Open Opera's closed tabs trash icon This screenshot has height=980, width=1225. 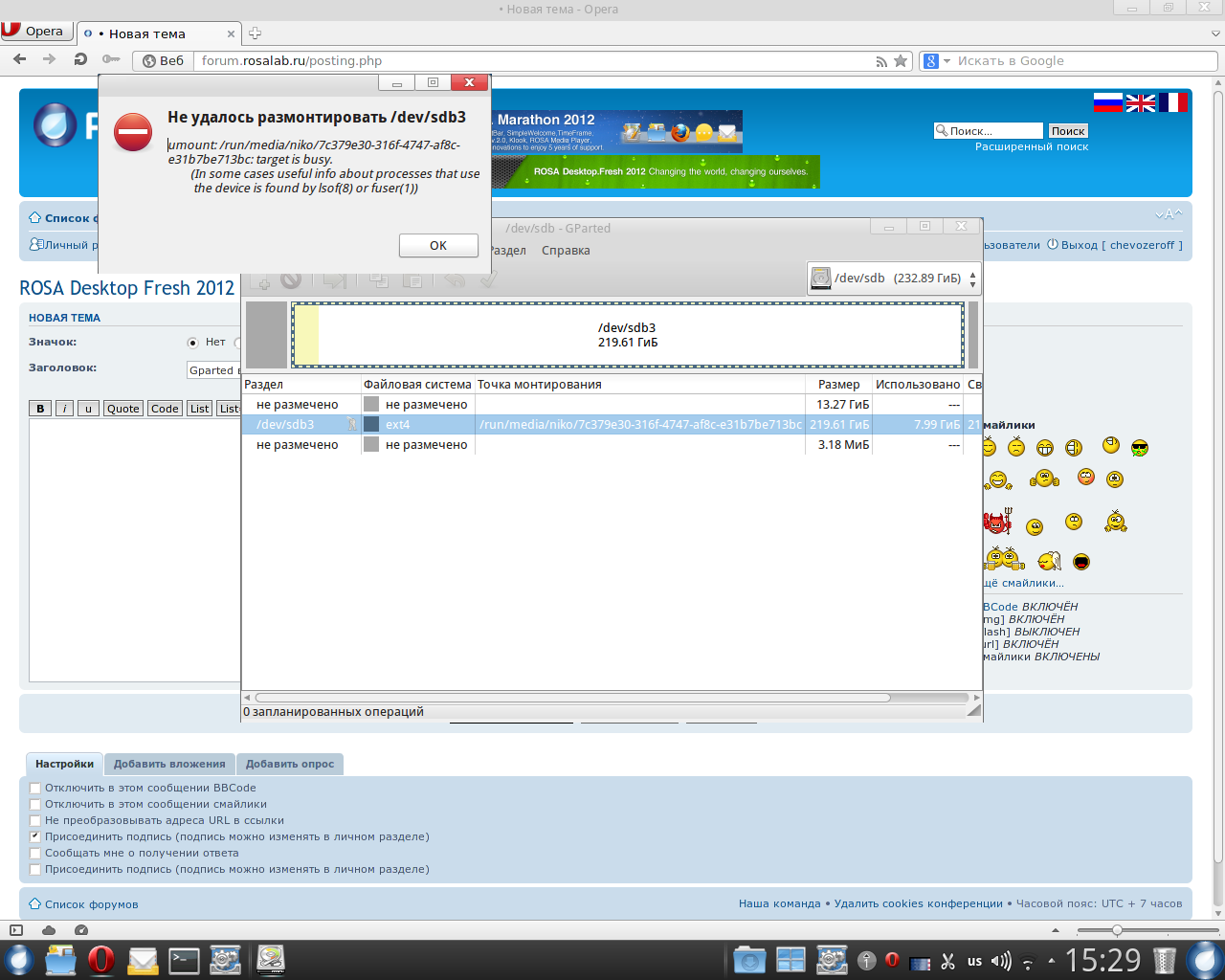[x=1216, y=33]
